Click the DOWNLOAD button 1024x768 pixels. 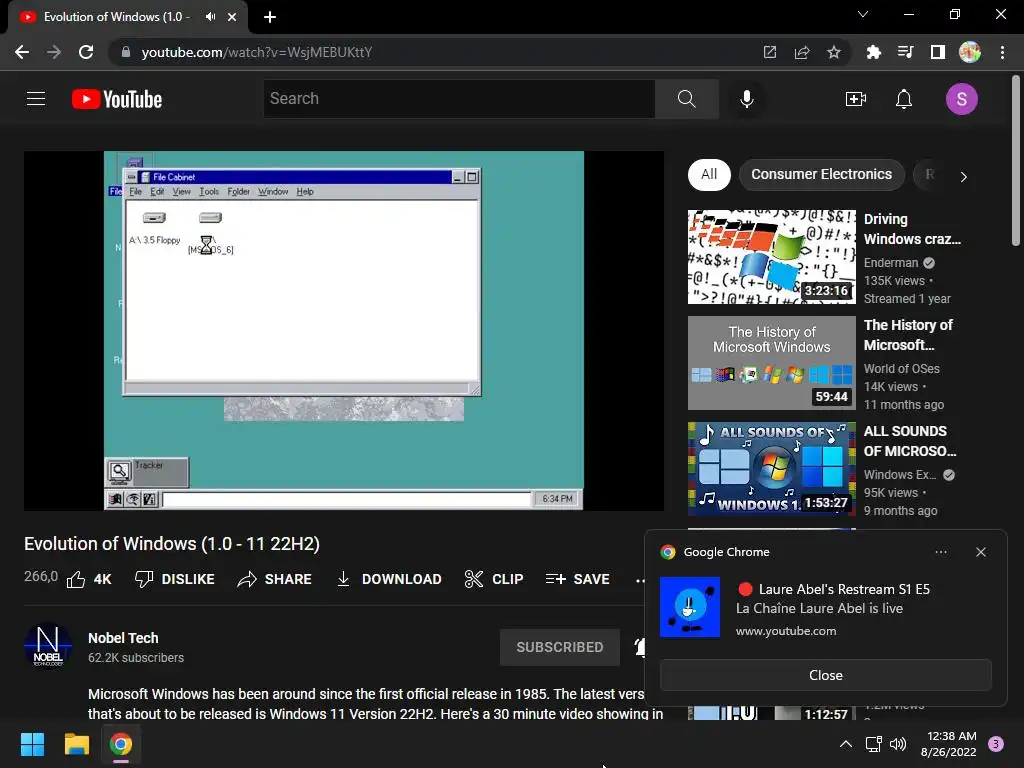click(x=388, y=579)
